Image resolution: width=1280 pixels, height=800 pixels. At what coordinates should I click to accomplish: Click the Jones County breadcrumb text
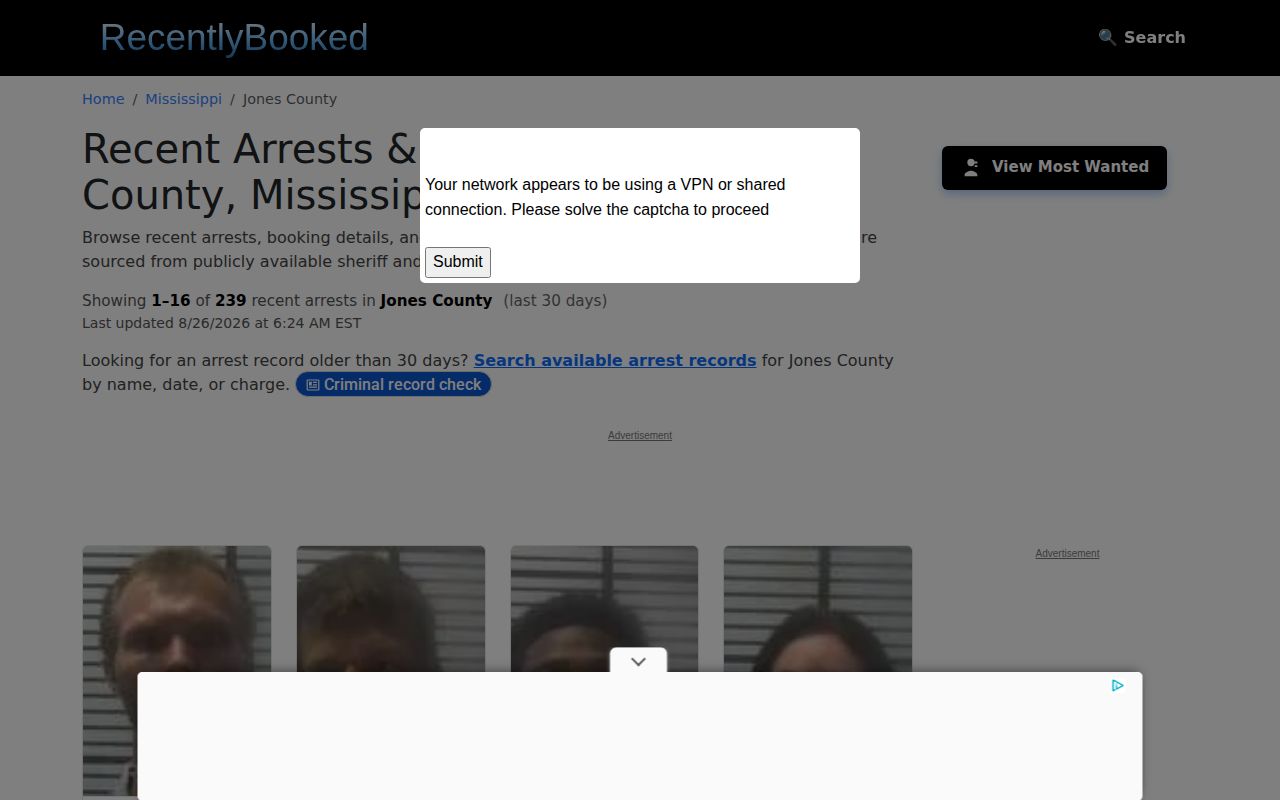(290, 99)
